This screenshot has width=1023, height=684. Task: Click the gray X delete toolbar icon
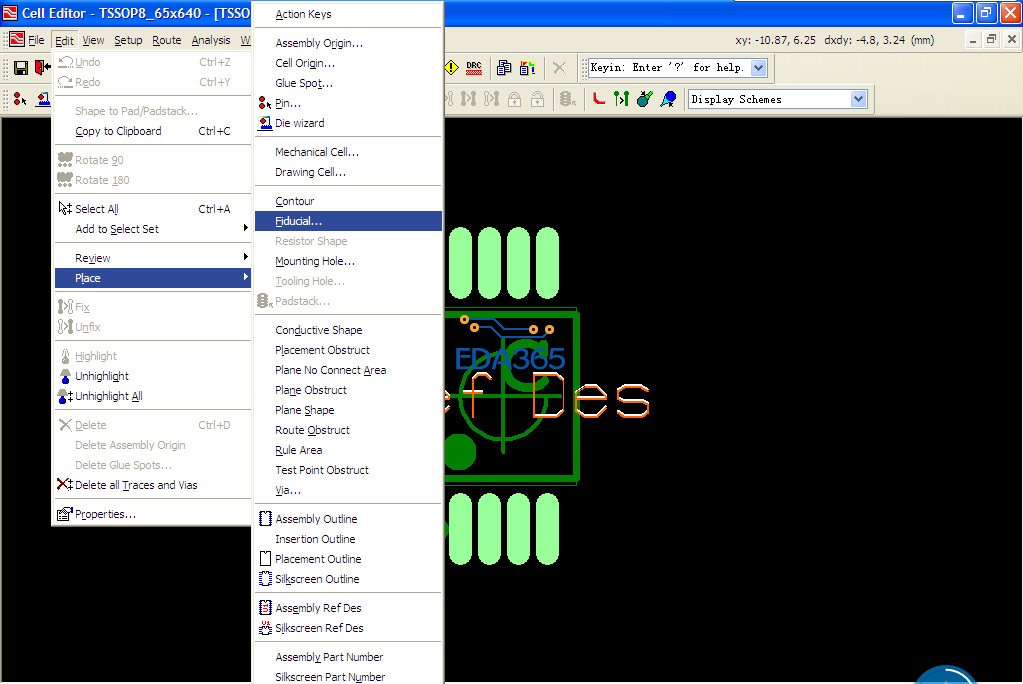pyautogui.click(x=559, y=67)
